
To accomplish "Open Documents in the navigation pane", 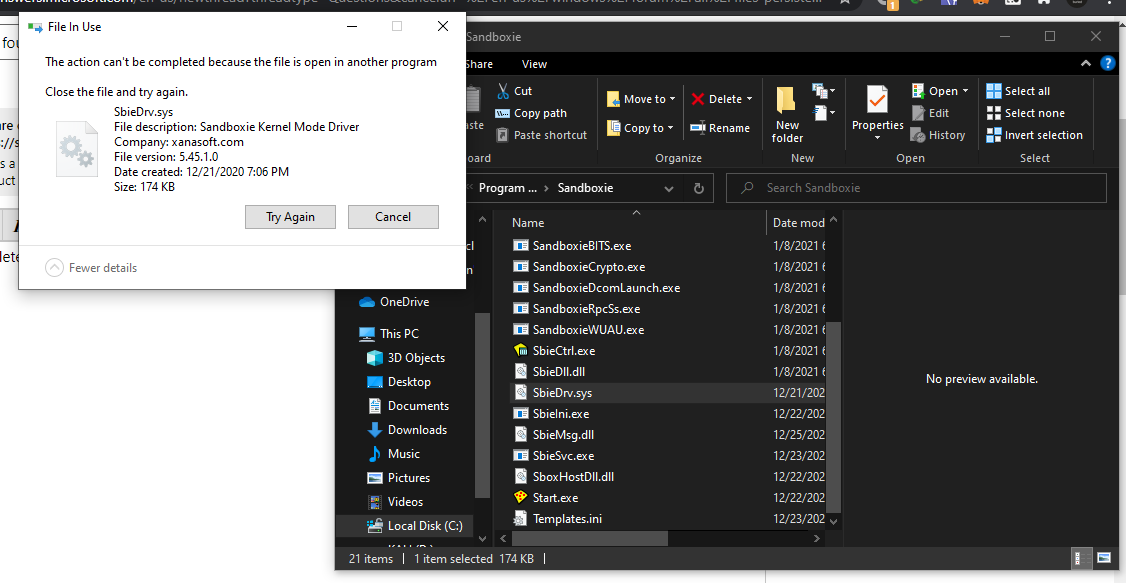I will pyautogui.click(x=409, y=406).
